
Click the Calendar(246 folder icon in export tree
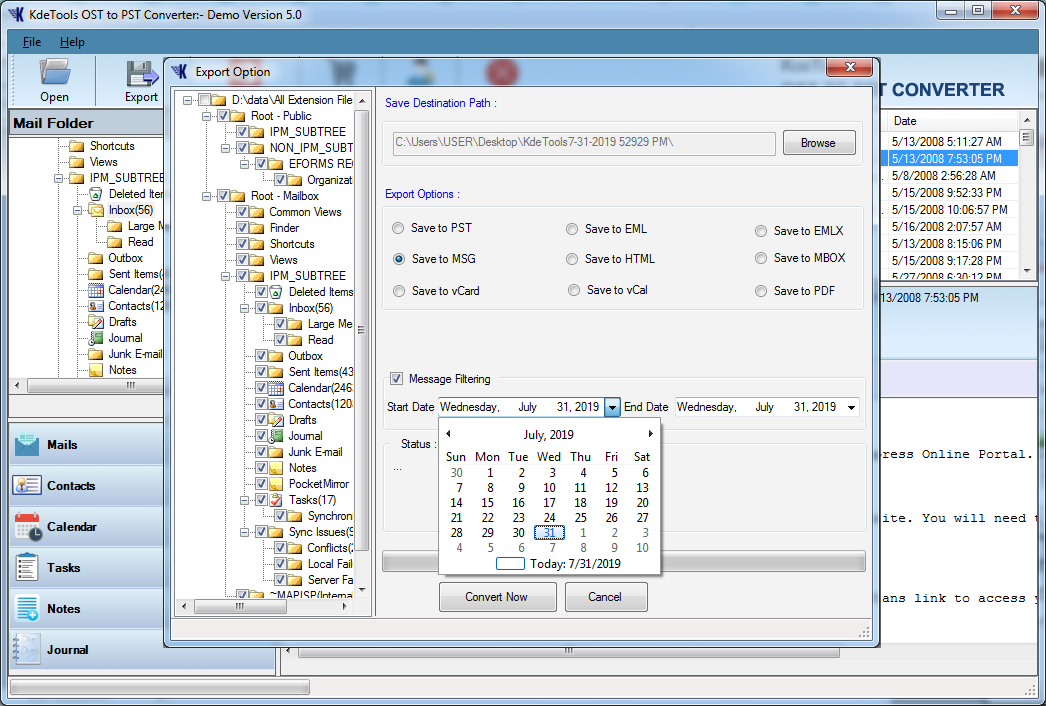click(276, 388)
